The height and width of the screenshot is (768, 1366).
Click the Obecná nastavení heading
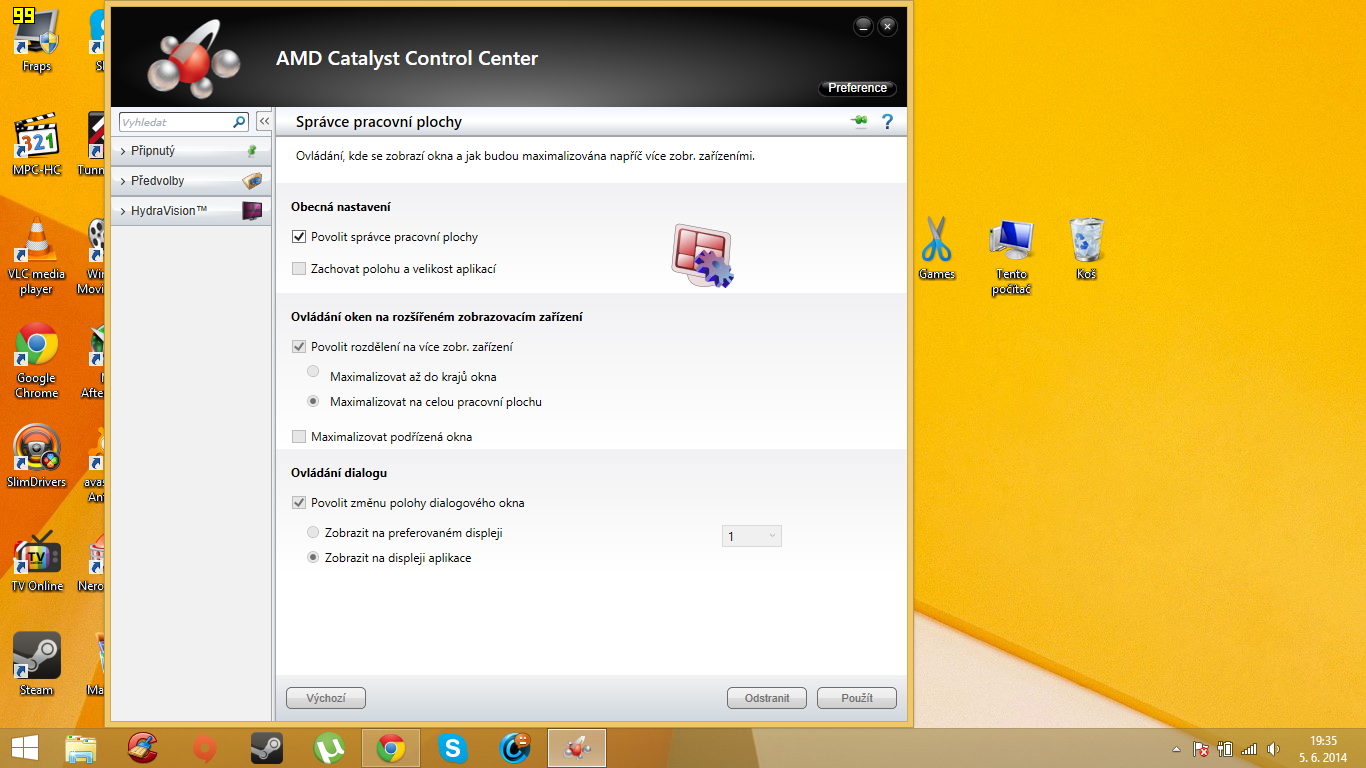(341, 206)
